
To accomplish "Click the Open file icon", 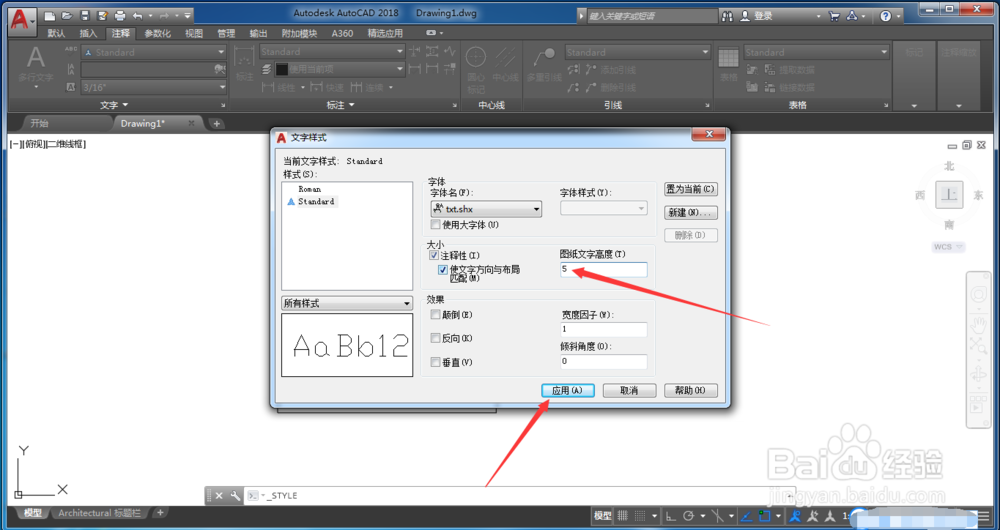I will (x=68, y=15).
